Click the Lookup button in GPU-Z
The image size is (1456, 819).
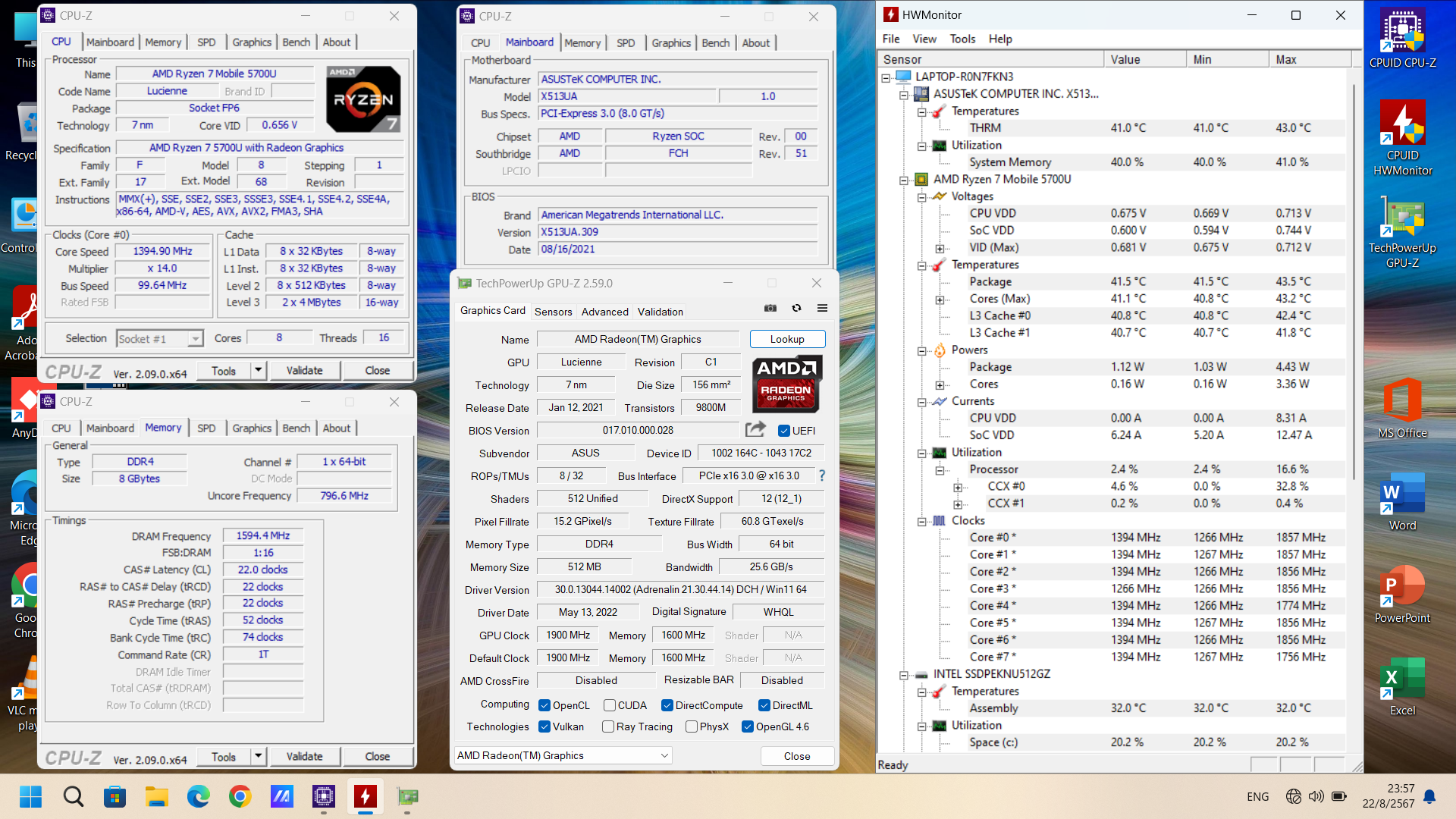click(787, 339)
